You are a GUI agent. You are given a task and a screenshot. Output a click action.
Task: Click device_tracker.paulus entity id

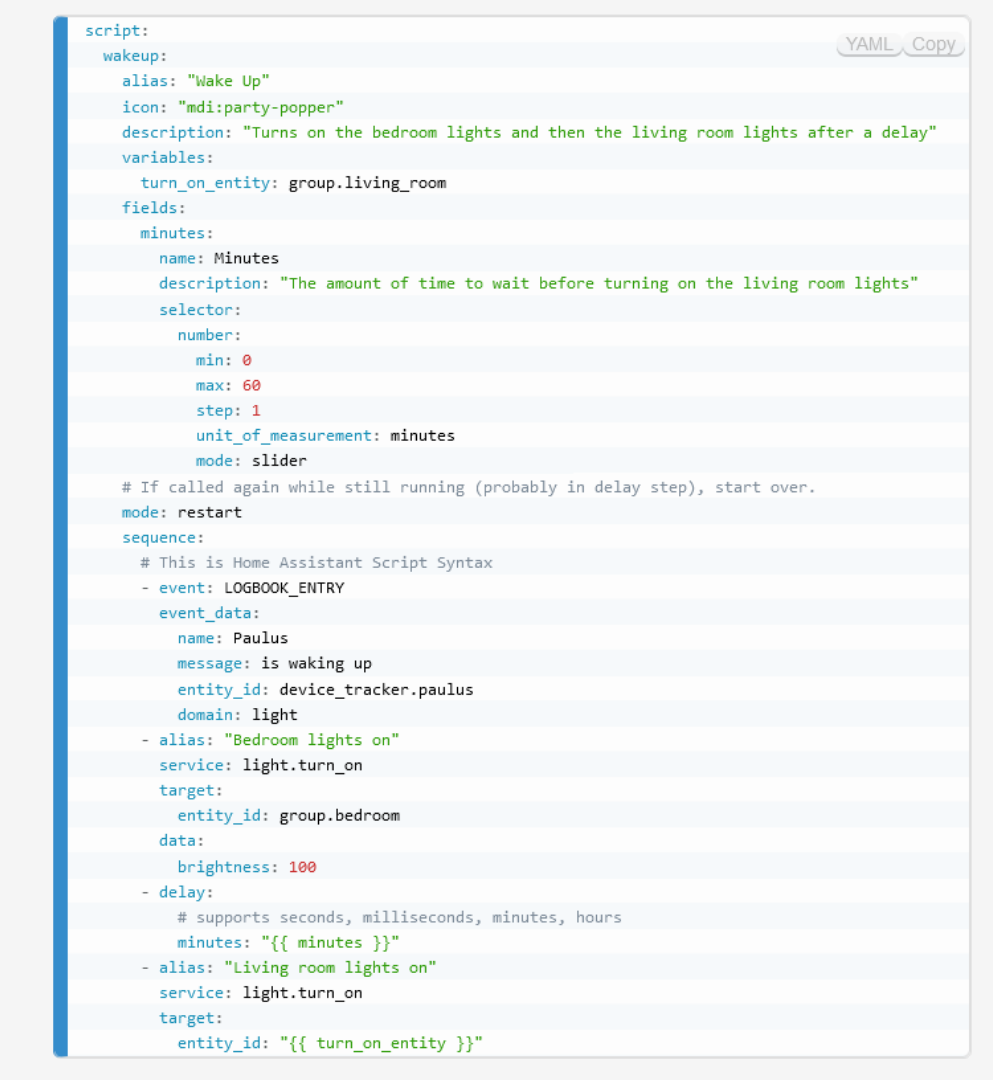click(376, 689)
